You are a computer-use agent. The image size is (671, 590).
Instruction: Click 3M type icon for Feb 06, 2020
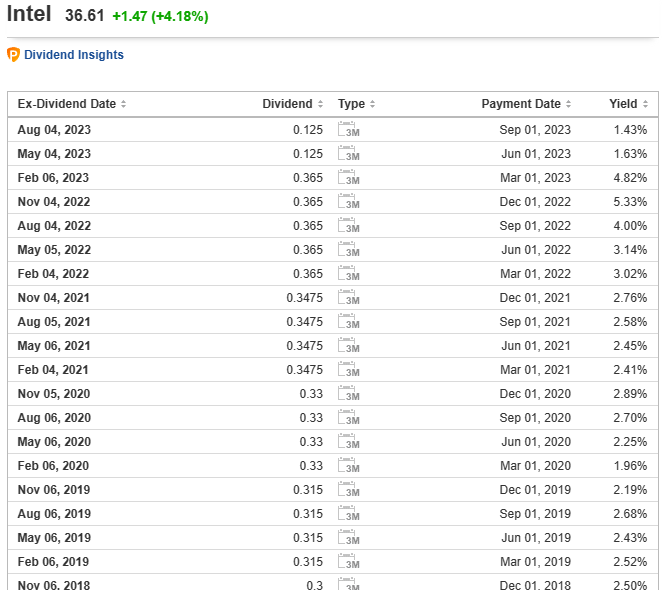348,465
